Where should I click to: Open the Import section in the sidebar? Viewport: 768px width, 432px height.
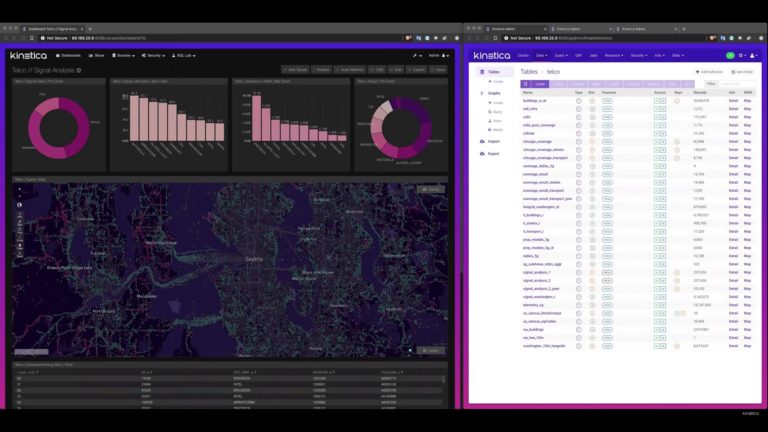click(491, 140)
